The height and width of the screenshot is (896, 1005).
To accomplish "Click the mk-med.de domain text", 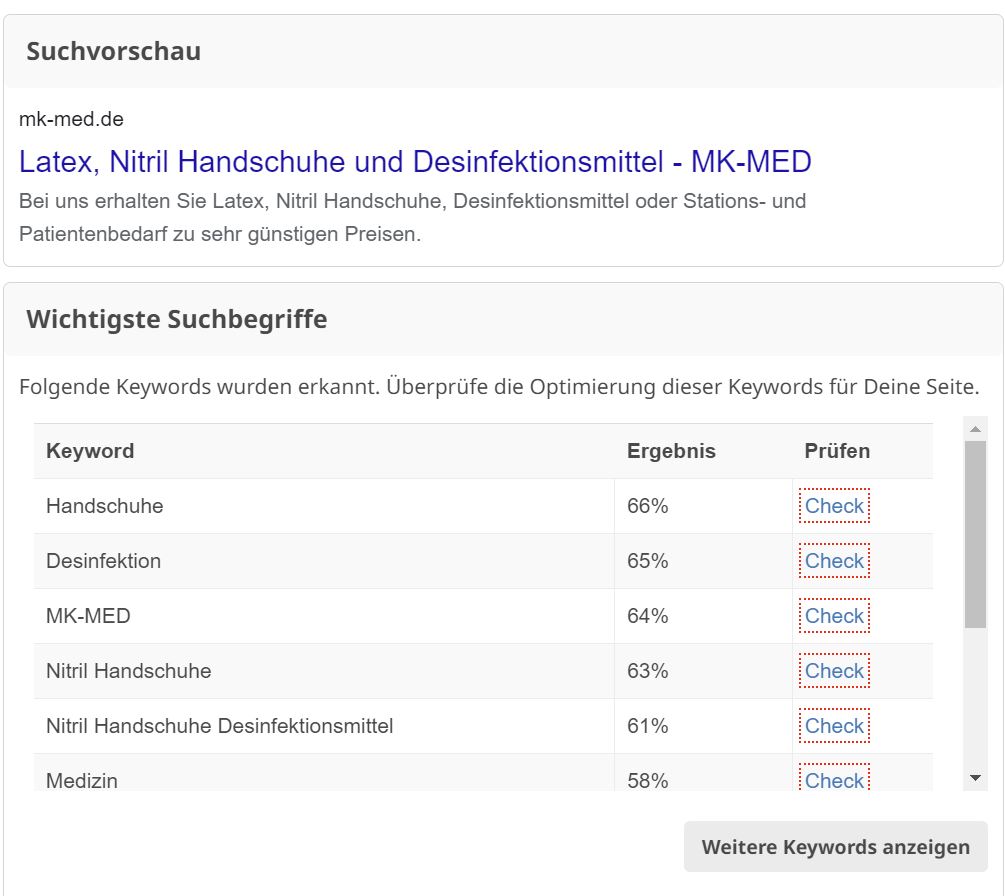I will (71, 119).
